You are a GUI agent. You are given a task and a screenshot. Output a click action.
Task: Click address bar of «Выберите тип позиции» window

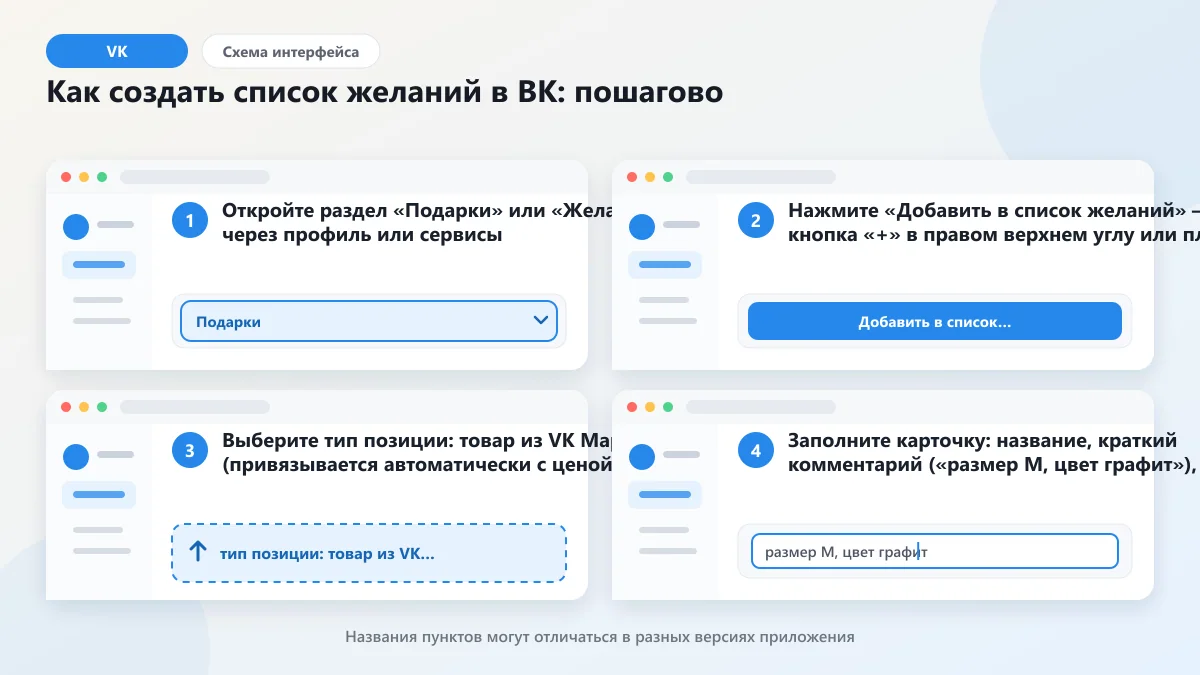click(195, 407)
